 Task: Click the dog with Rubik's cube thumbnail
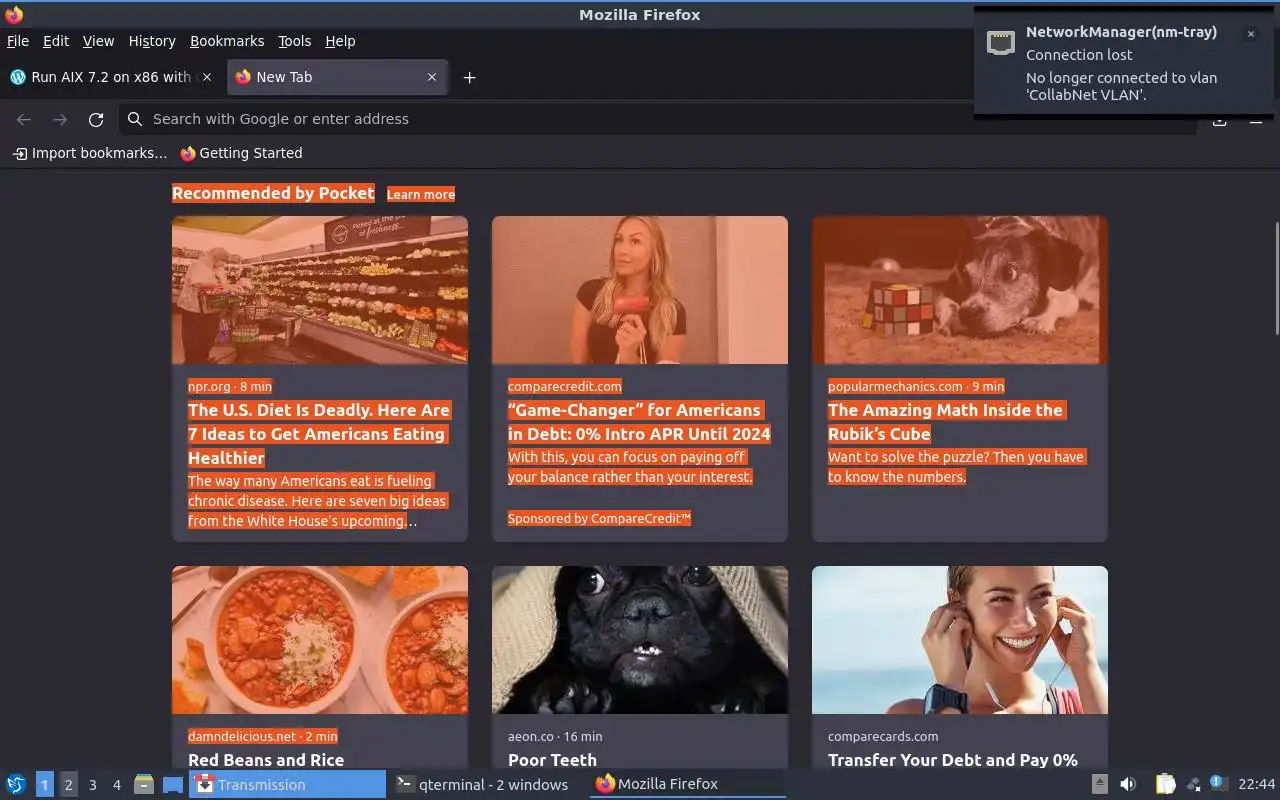pyautogui.click(x=960, y=290)
